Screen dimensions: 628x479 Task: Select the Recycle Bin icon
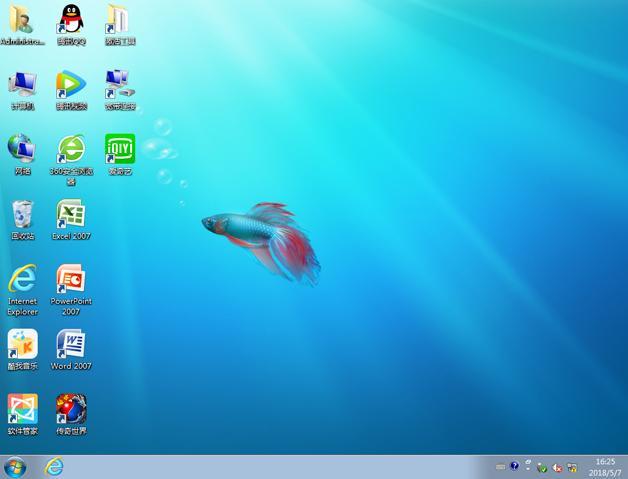point(22,215)
